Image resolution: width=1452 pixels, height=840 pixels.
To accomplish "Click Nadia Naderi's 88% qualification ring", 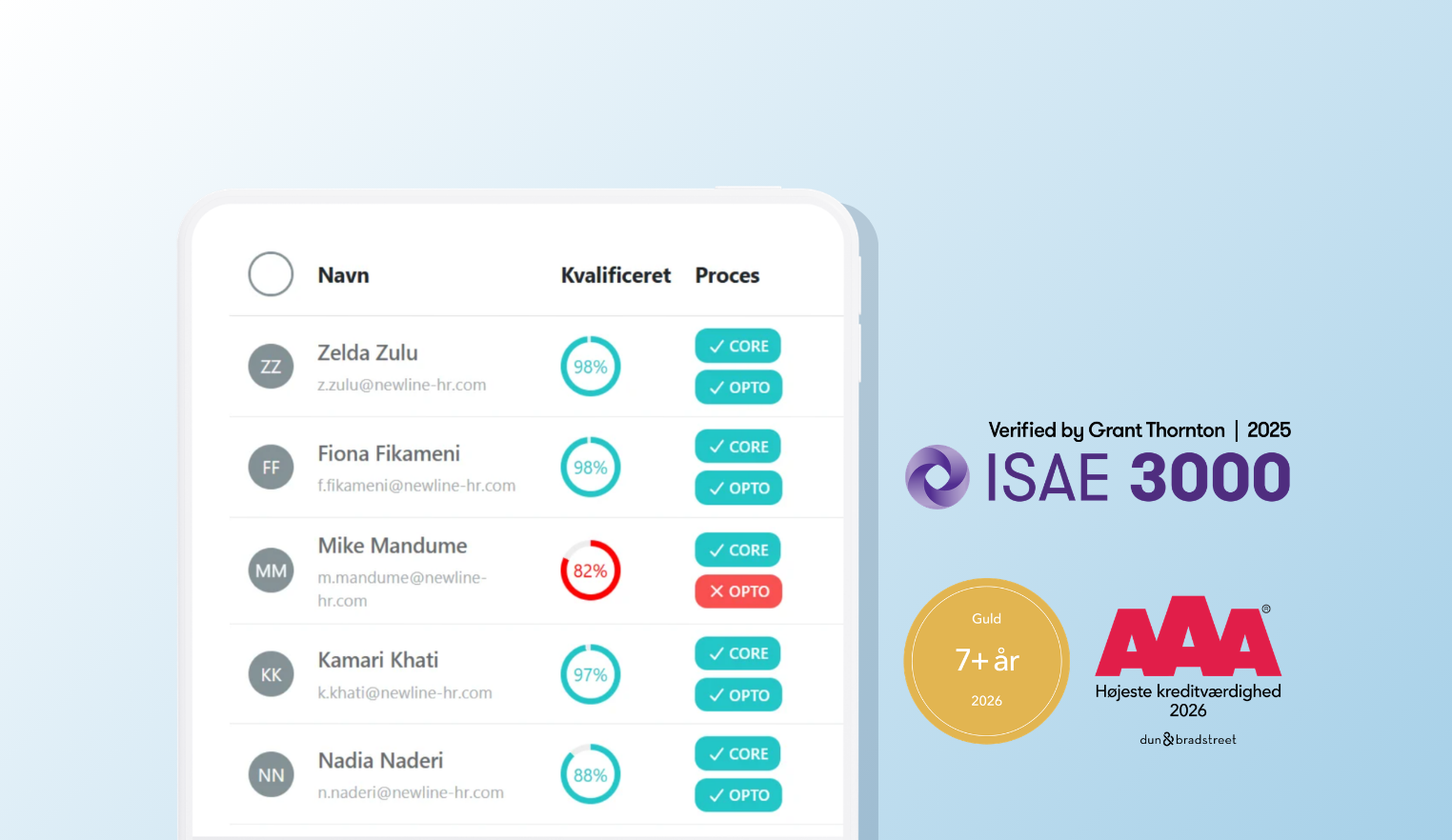I will [590, 775].
